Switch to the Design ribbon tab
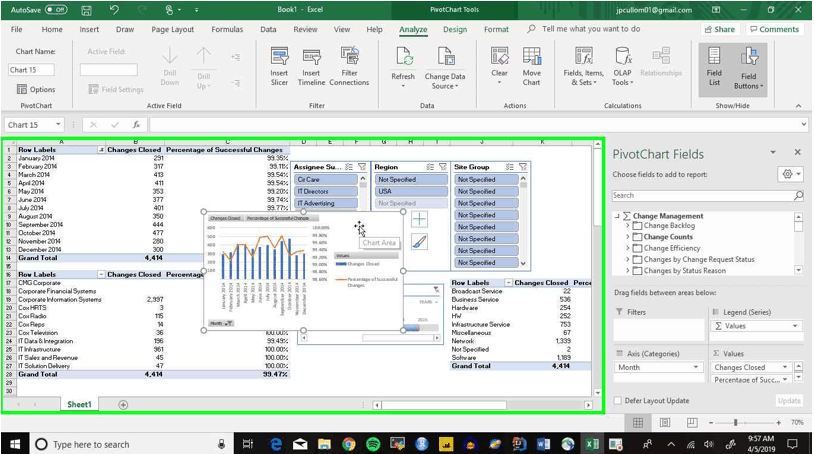The image size is (814, 454). [455, 30]
